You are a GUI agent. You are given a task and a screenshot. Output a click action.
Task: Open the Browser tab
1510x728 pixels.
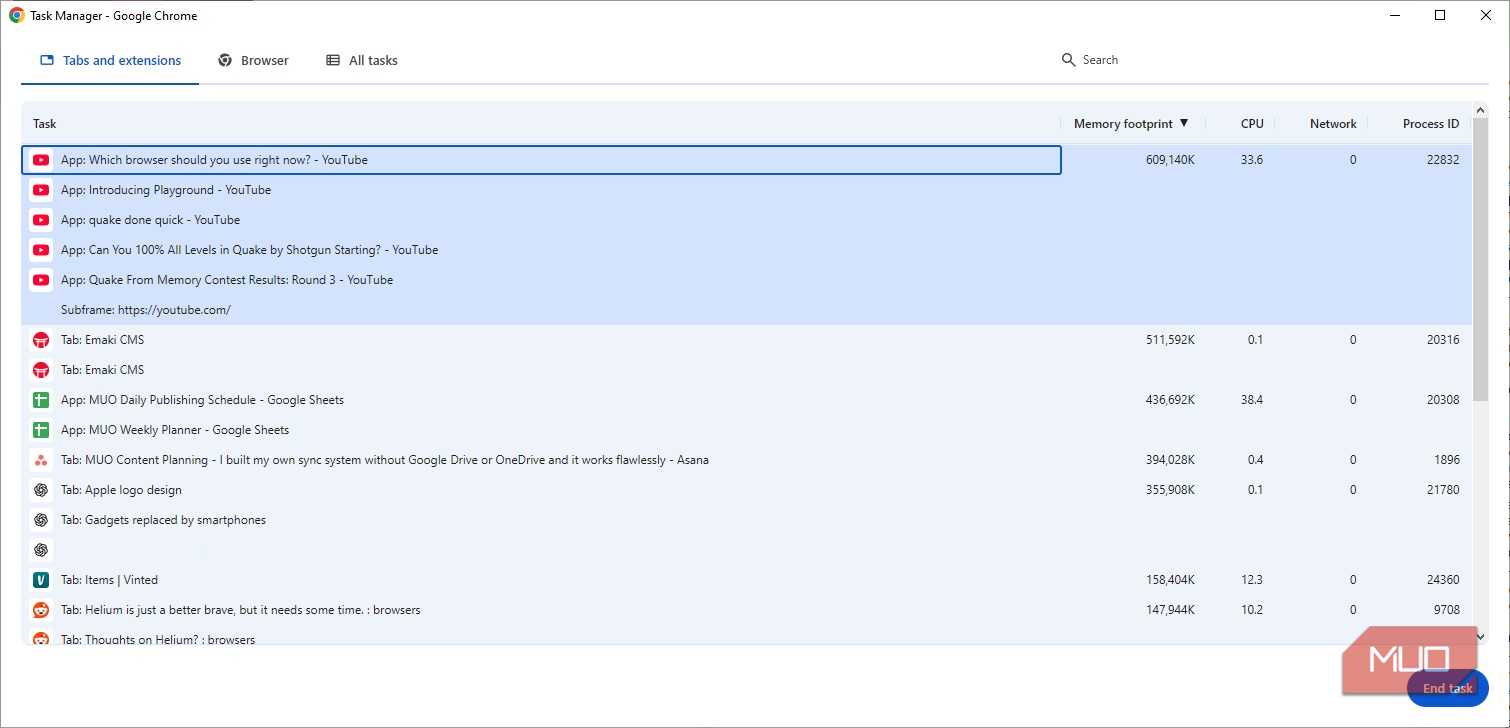pyautogui.click(x=253, y=61)
